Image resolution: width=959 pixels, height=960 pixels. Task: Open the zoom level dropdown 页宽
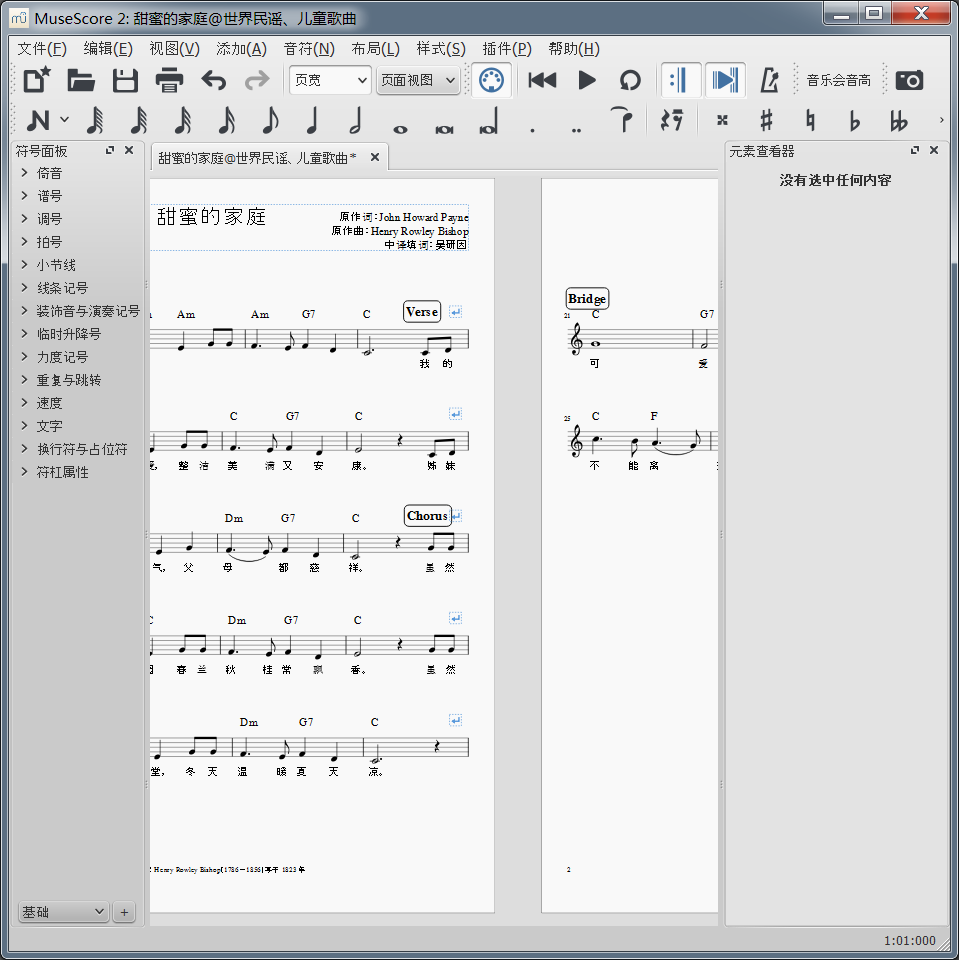329,81
